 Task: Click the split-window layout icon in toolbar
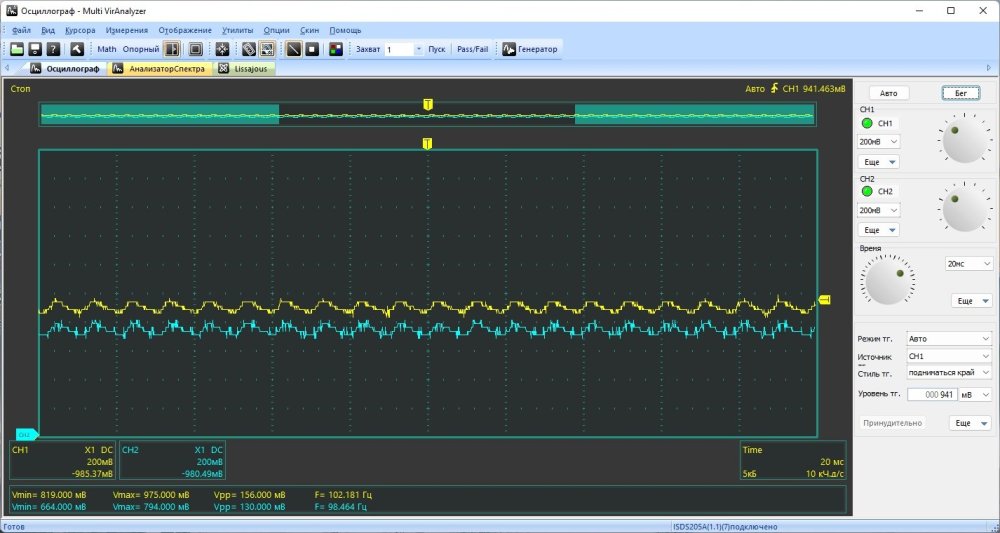[x=172, y=49]
